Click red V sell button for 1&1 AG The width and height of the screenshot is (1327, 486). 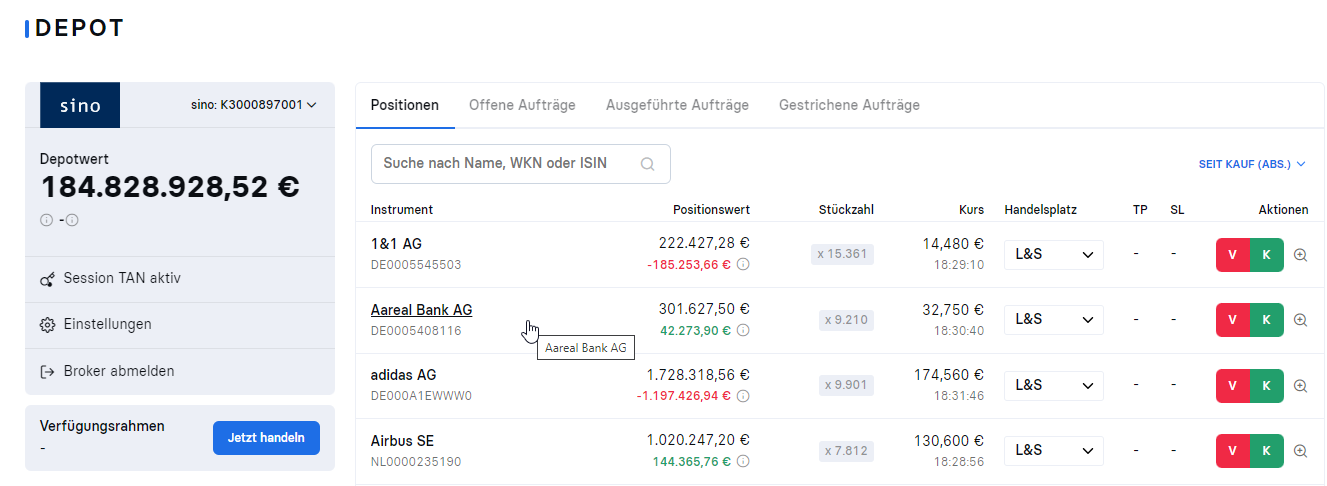[x=1233, y=255]
